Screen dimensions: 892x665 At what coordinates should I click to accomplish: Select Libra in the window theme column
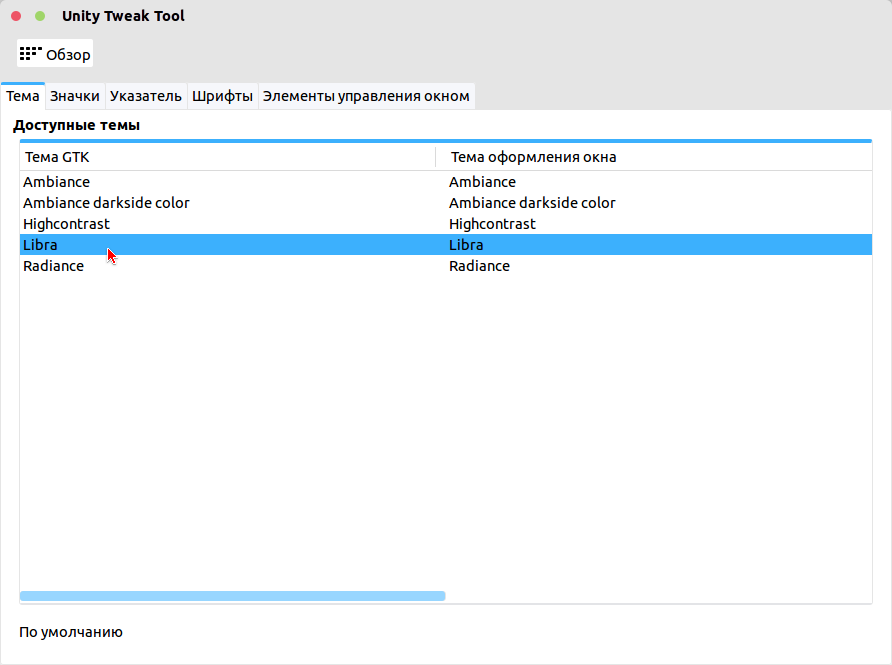(466, 245)
